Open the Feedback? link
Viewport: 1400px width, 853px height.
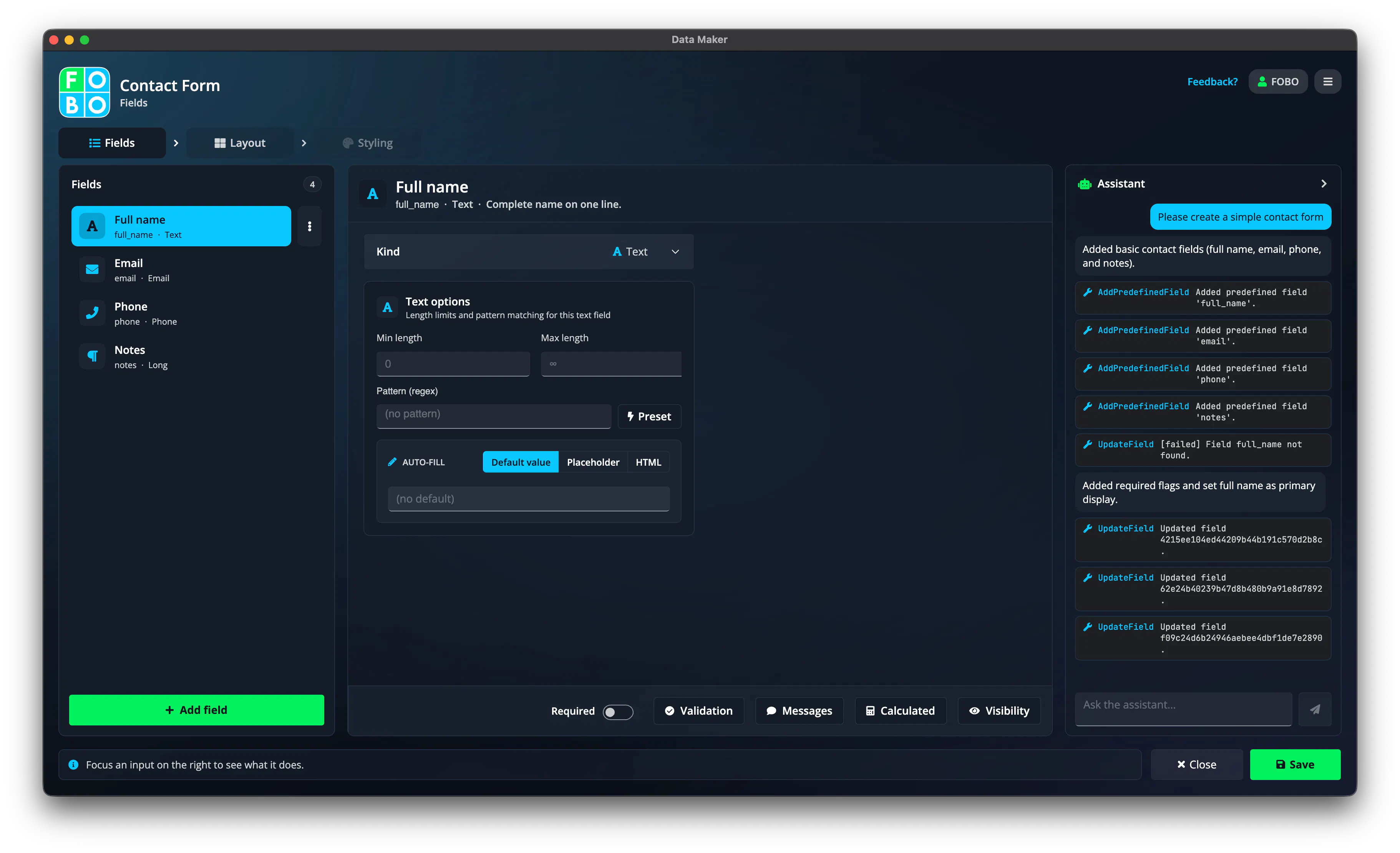click(1213, 82)
